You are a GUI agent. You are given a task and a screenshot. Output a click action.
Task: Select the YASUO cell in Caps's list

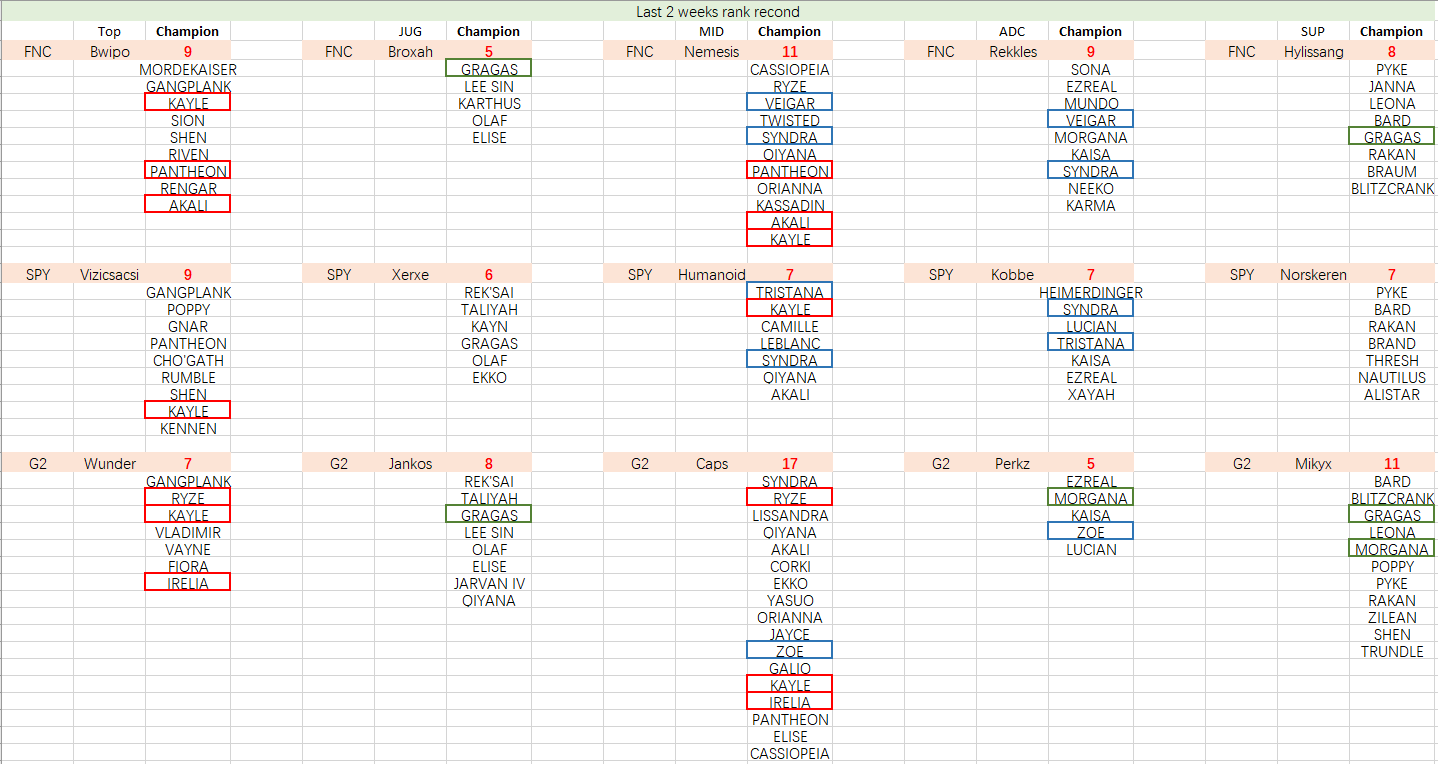[790, 601]
